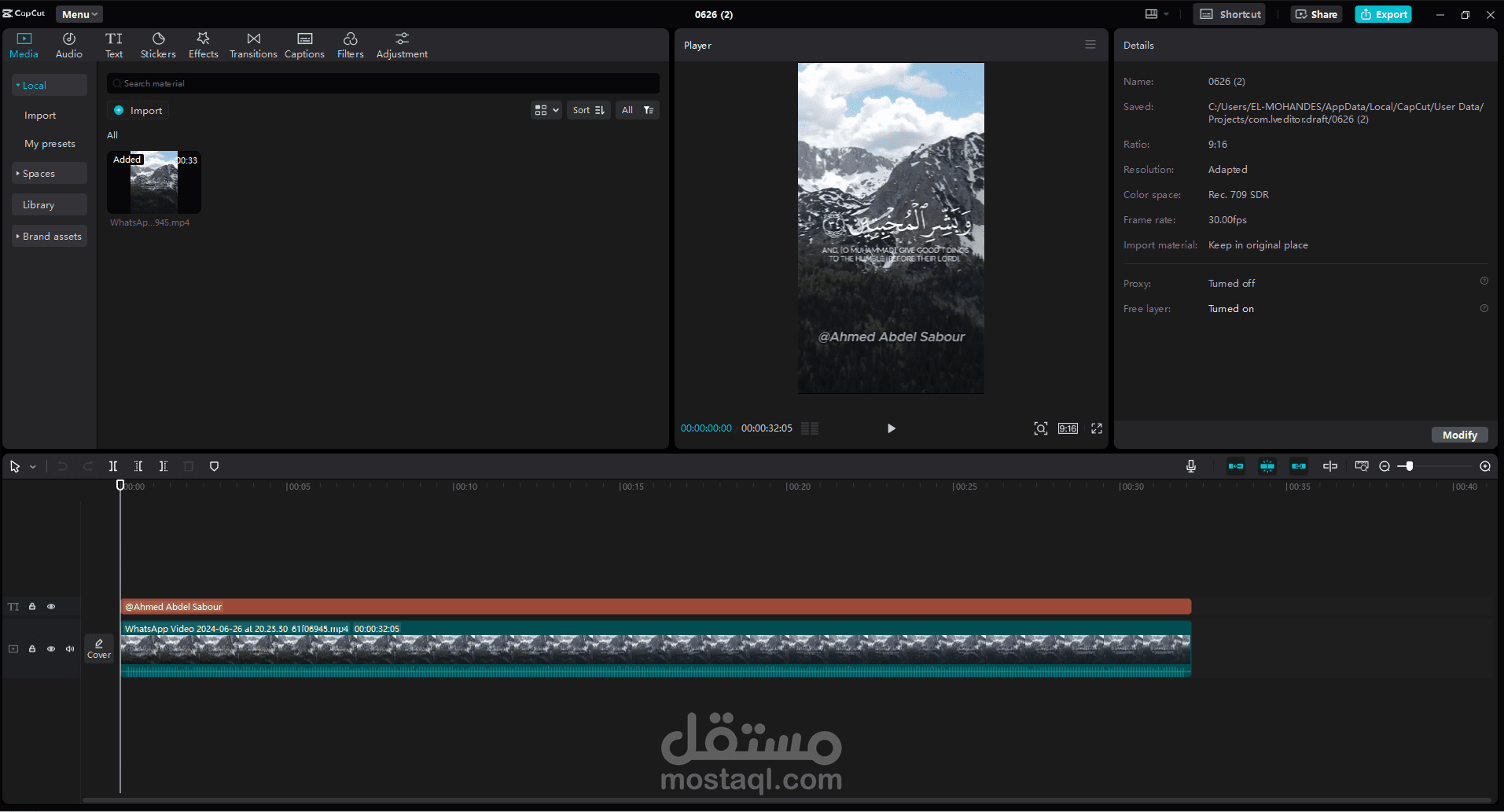Switch to the Text tab
Viewport: 1504px width, 812px height.
(x=114, y=46)
